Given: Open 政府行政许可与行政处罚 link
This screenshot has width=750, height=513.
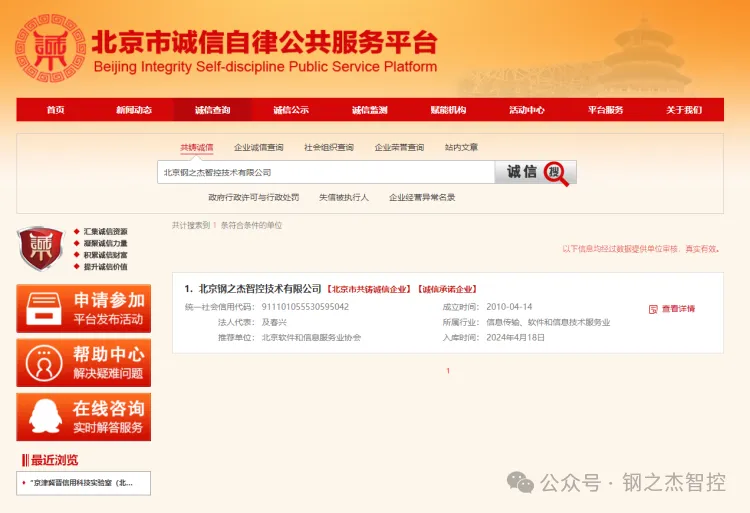Looking at the screenshot, I should (x=253, y=197).
